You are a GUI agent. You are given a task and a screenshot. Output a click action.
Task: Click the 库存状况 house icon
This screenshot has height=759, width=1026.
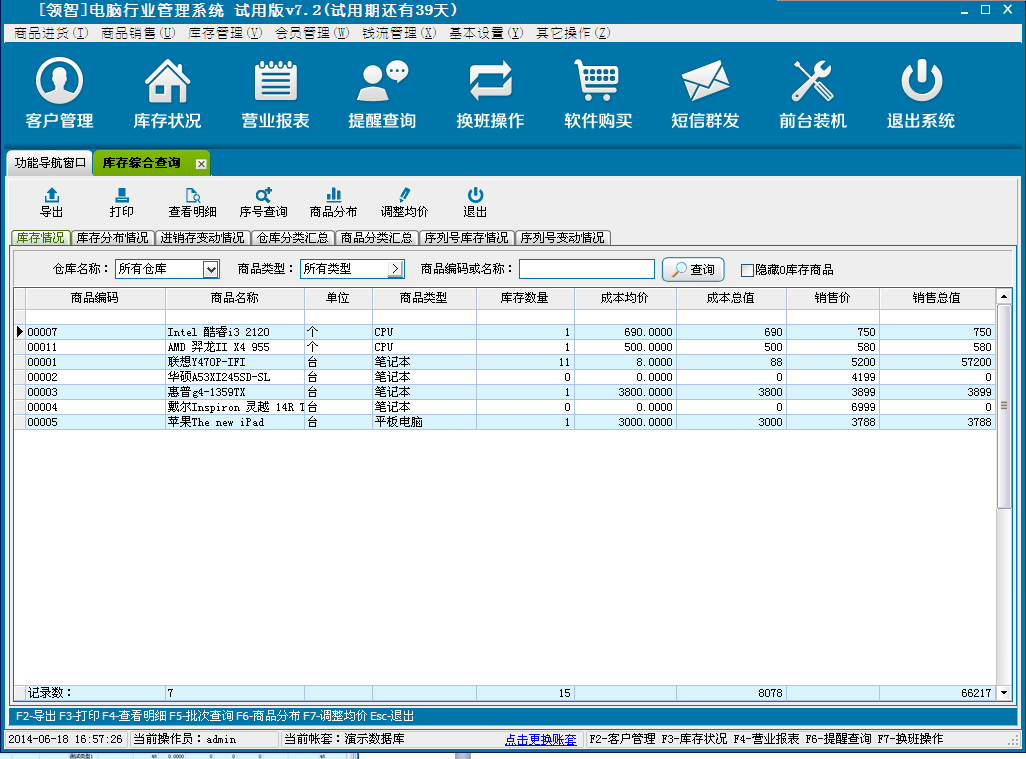coord(167,82)
